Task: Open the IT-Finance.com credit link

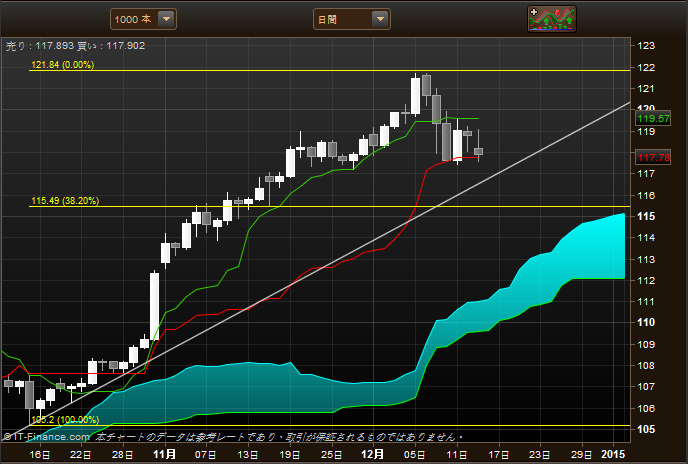Action: 47,437
